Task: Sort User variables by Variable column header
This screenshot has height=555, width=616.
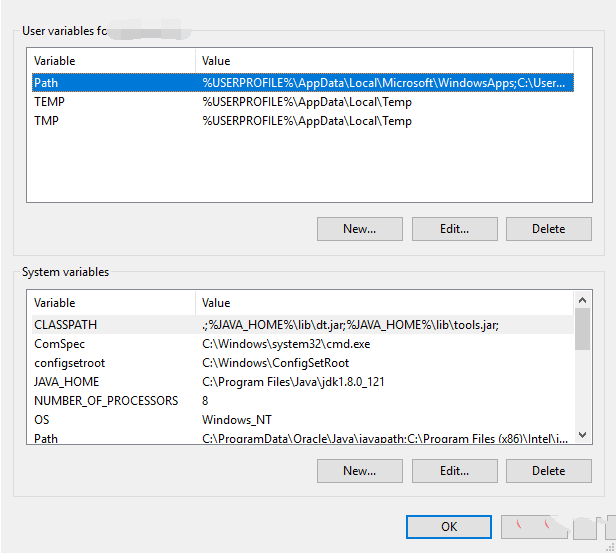Action: click(x=110, y=61)
